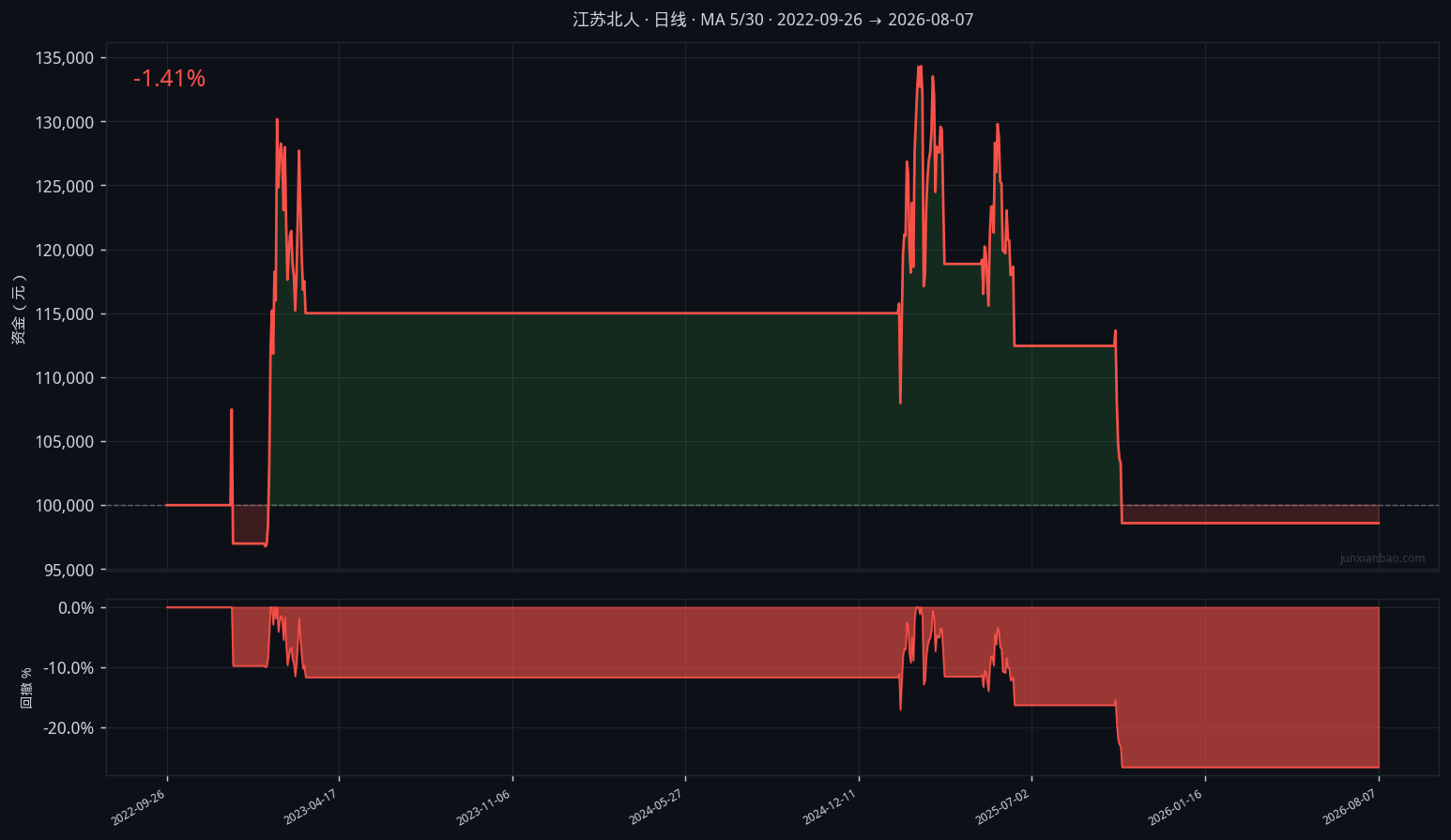Click the -1.41% return label
The width and height of the screenshot is (1451, 840).
[169, 79]
